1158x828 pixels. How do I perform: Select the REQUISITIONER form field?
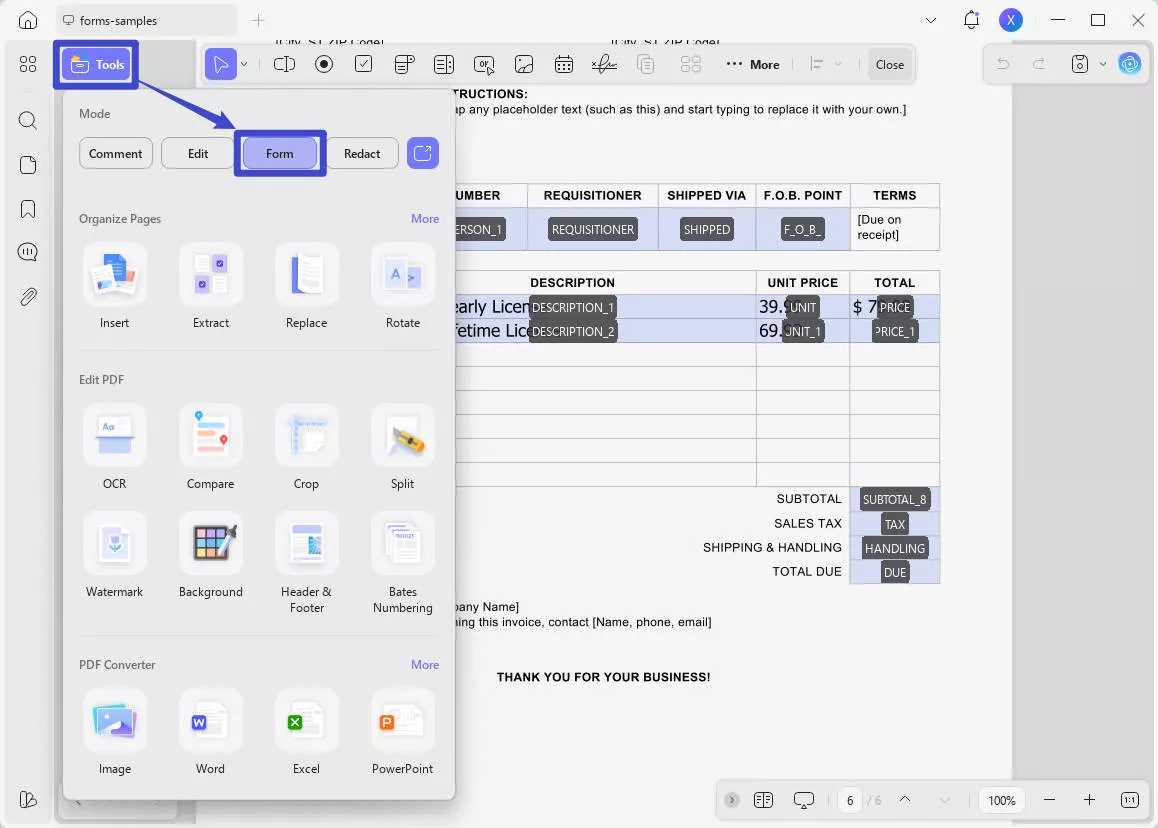593,230
